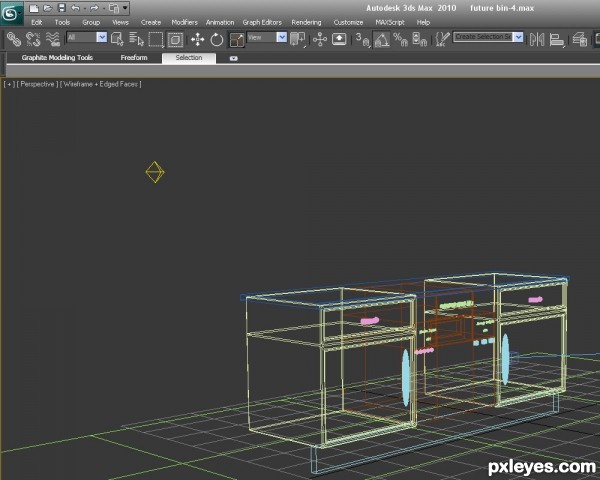Open Edit Named Selection Sets
Viewport: 600px width, 480px height.
[442, 39]
